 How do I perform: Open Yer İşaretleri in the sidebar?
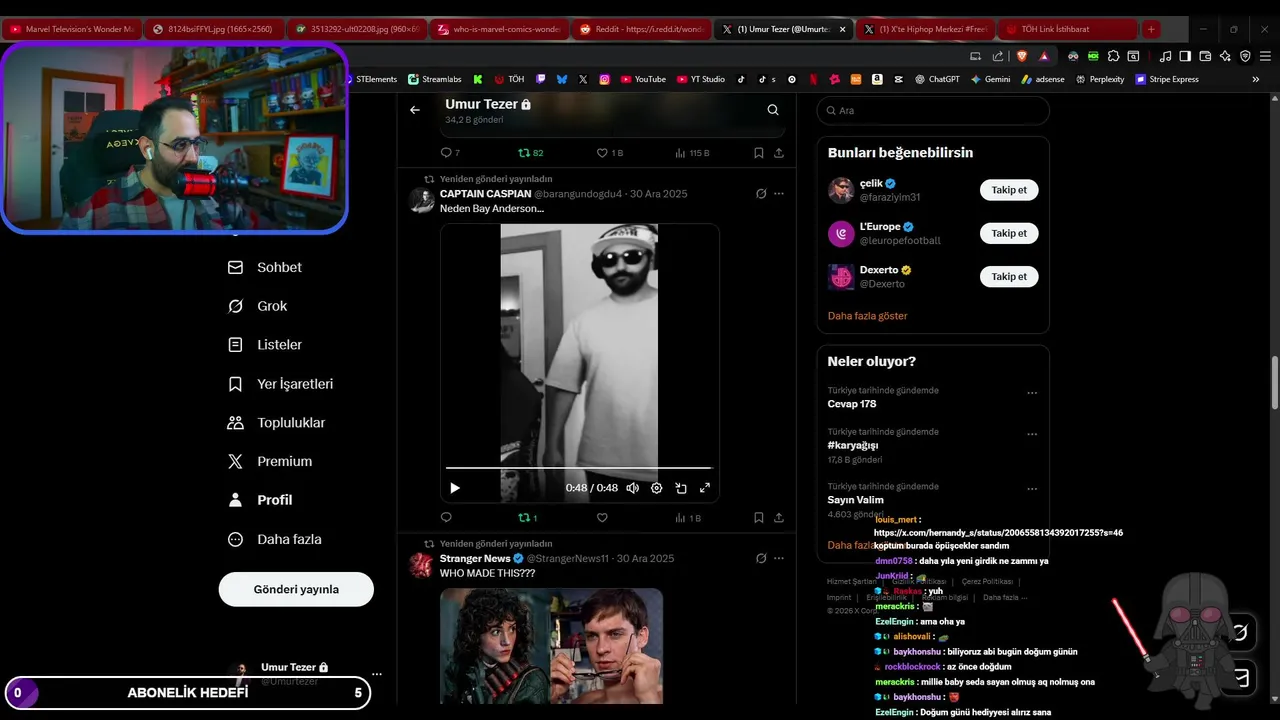click(281, 384)
